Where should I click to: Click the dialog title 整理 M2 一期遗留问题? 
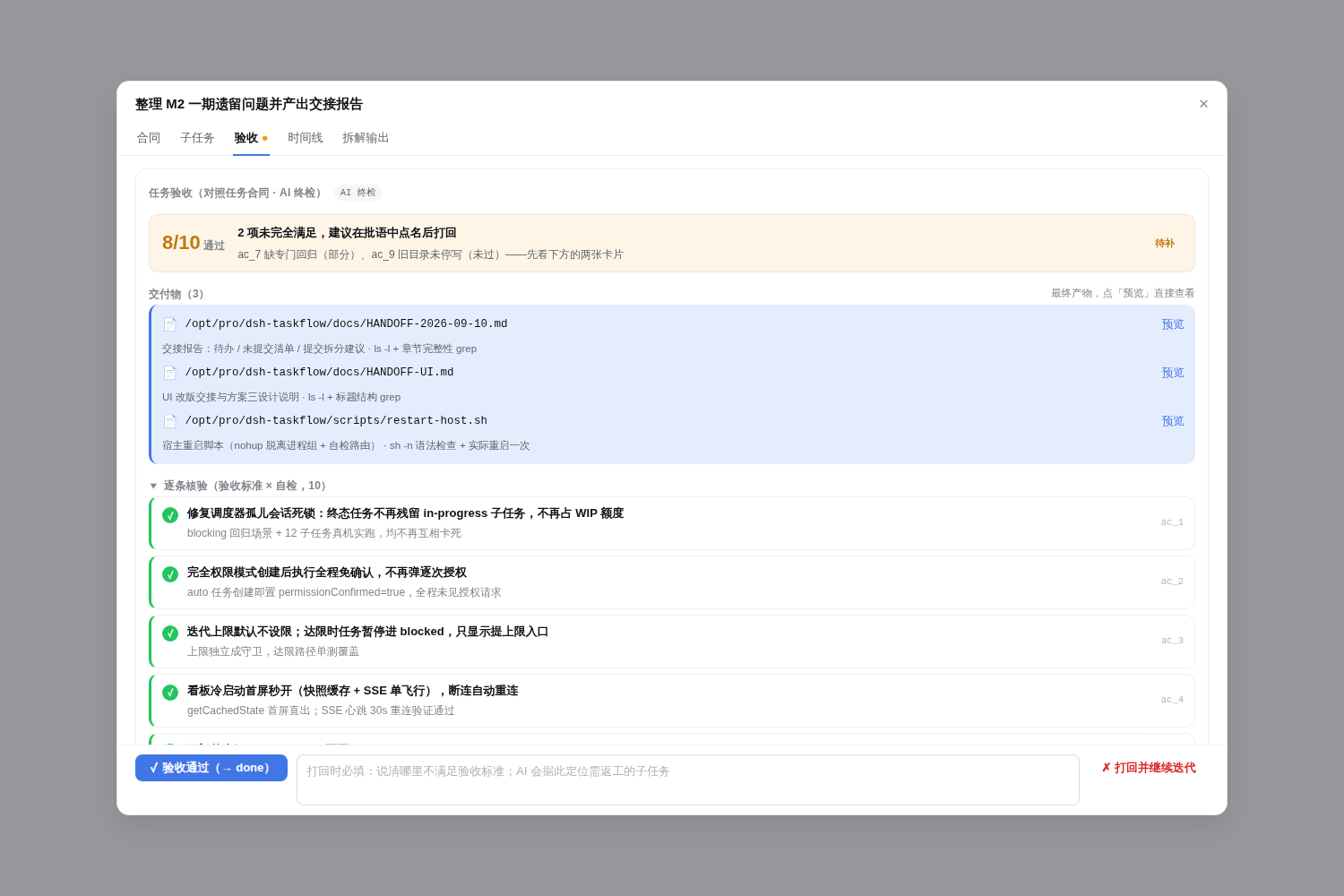[249, 104]
